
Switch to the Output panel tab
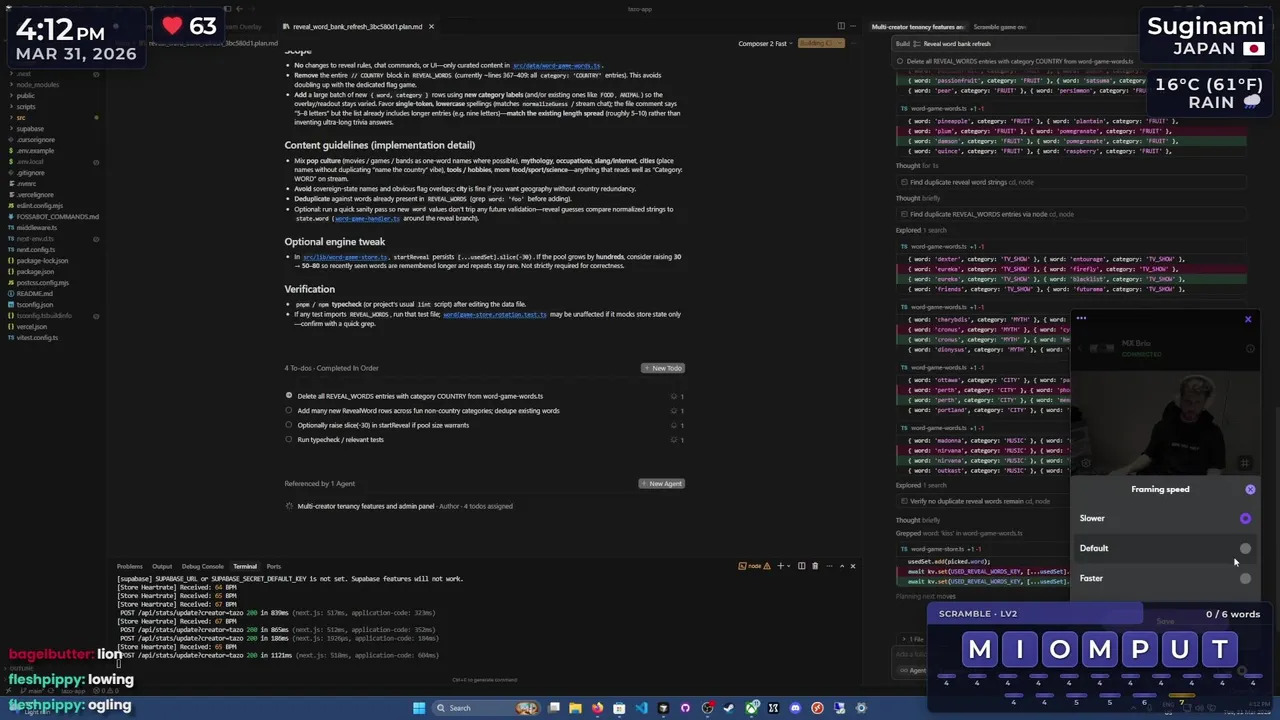pyautogui.click(x=162, y=566)
